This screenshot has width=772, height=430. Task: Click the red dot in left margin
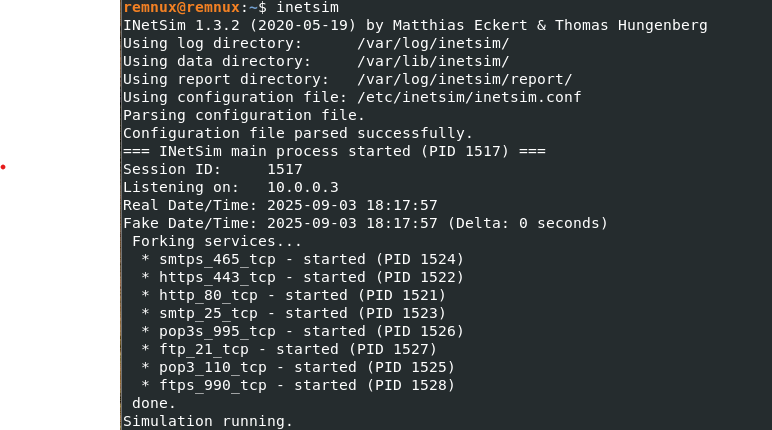3,167
